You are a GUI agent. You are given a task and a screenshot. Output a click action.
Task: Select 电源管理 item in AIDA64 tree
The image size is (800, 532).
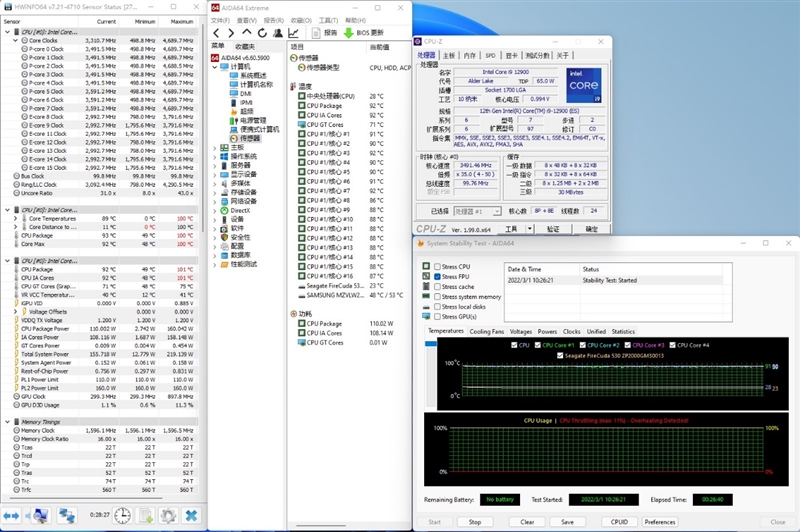(x=253, y=120)
